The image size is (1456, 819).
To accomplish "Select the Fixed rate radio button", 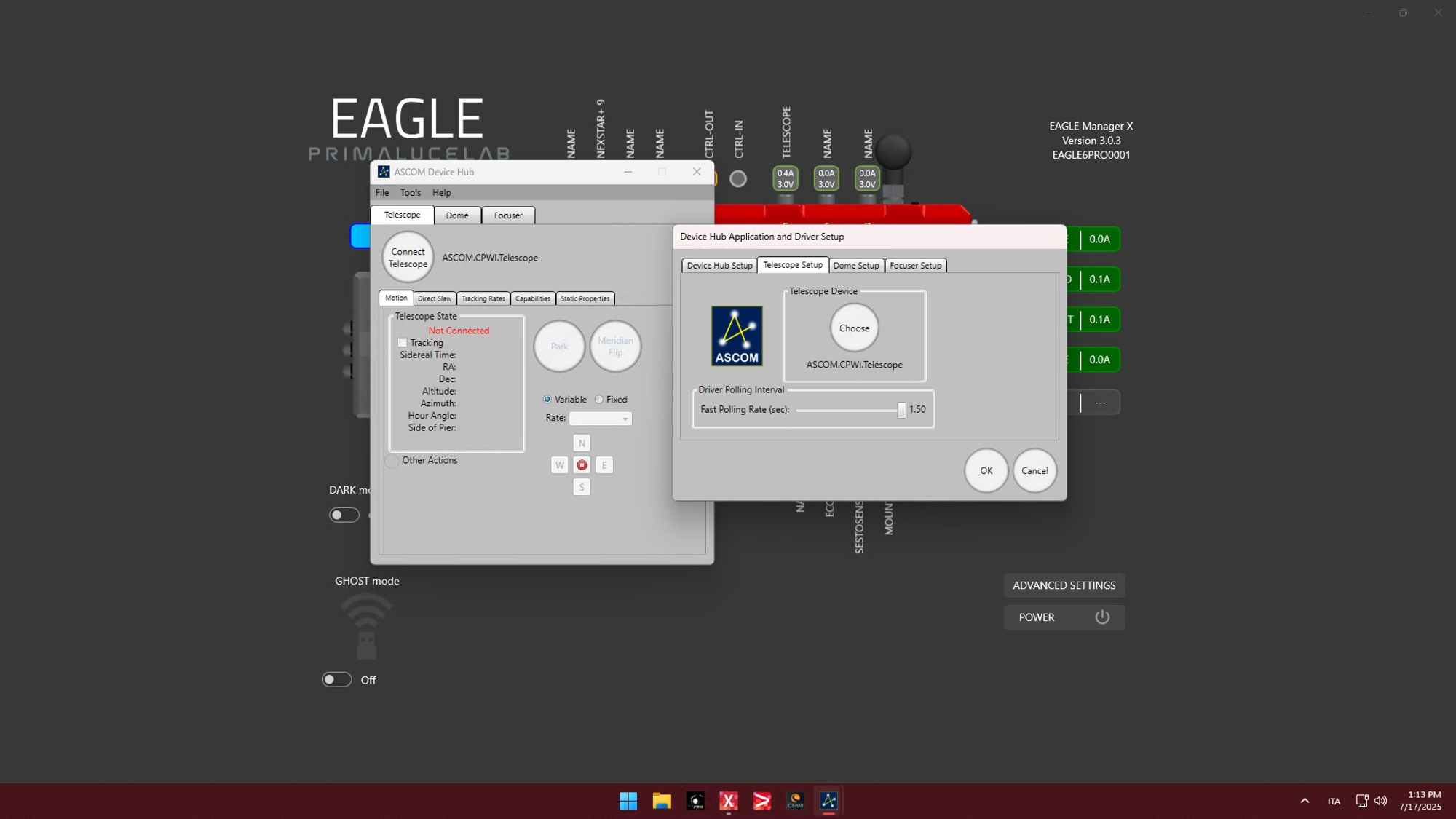I will coord(599,400).
